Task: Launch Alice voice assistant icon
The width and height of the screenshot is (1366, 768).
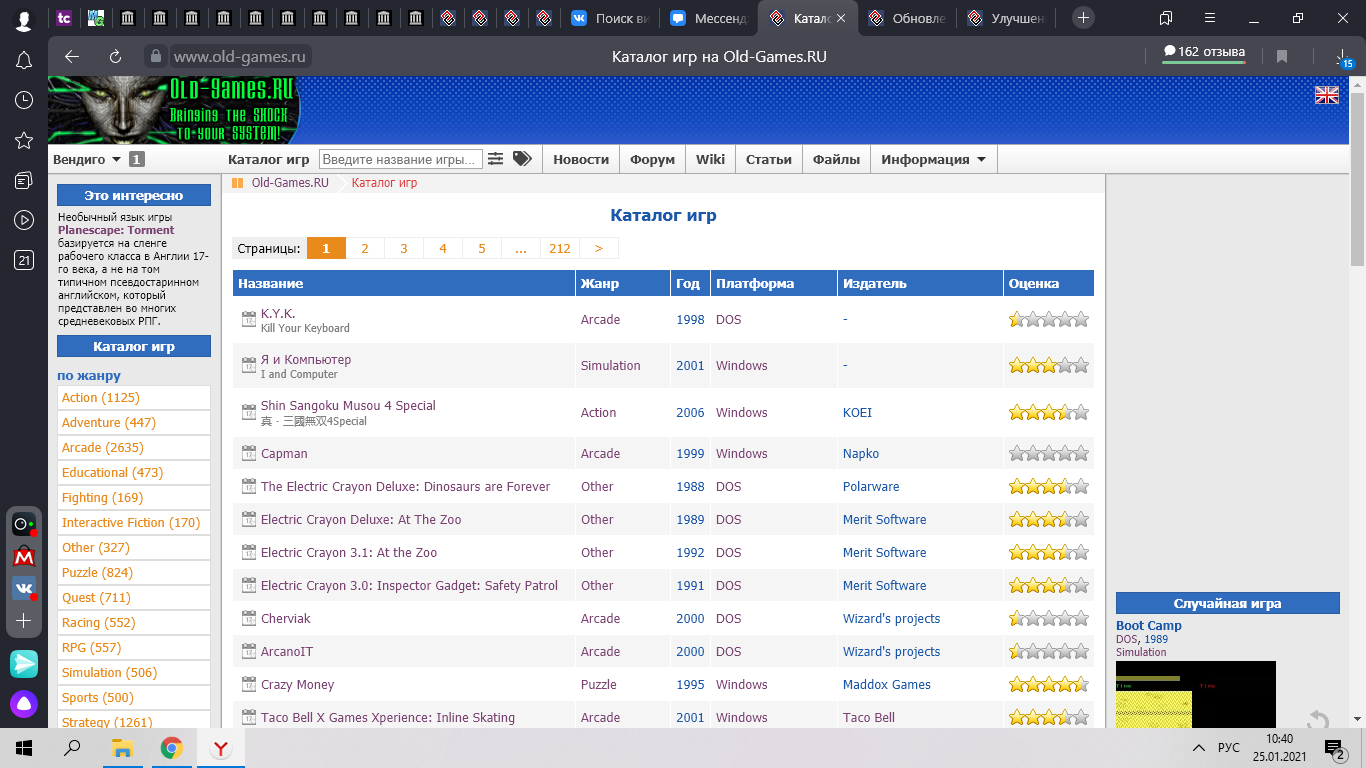Action: coord(24,705)
